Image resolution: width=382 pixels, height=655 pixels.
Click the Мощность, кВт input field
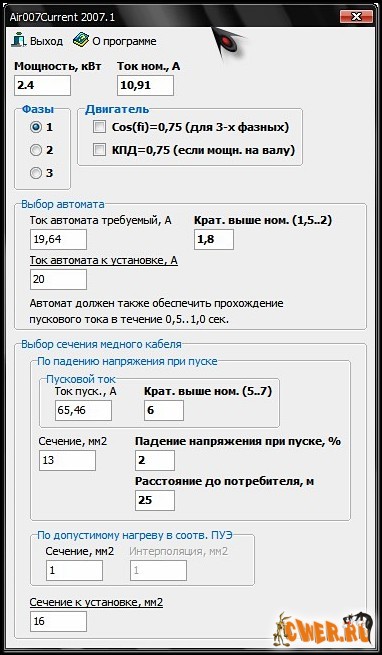click(x=42, y=86)
